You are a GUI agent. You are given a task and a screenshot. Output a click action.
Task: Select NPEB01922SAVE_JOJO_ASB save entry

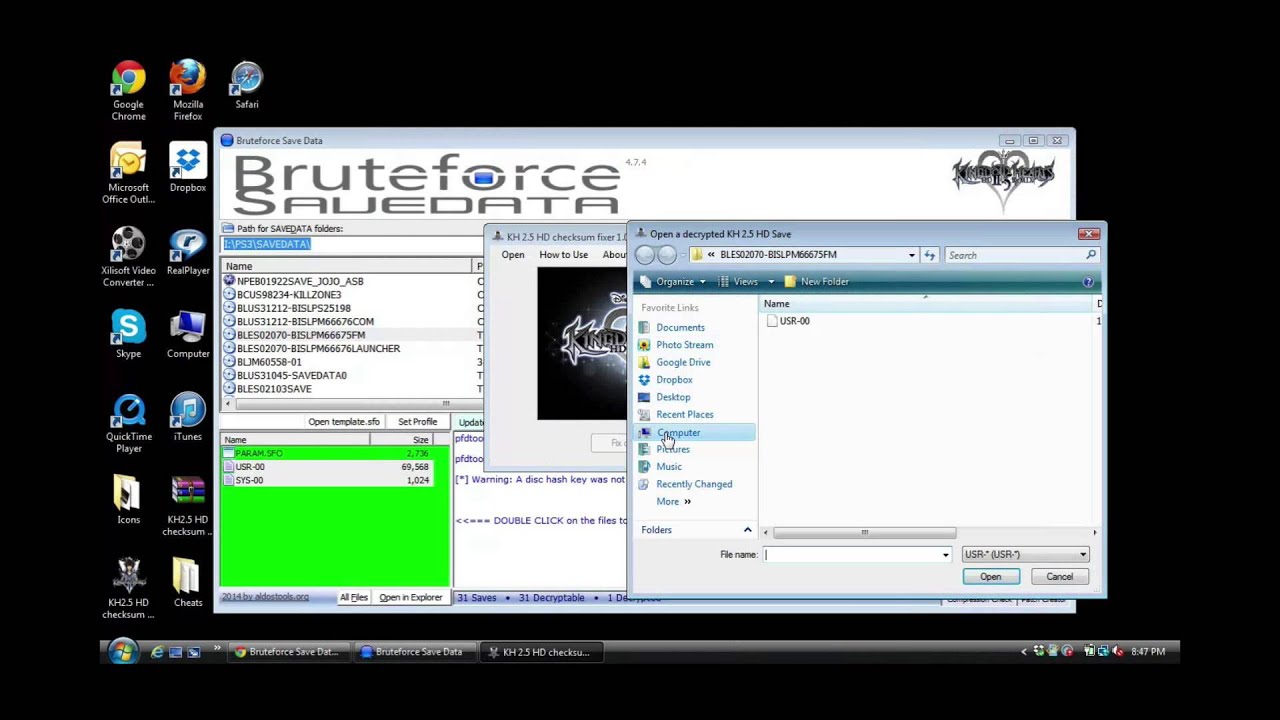[x=300, y=282]
